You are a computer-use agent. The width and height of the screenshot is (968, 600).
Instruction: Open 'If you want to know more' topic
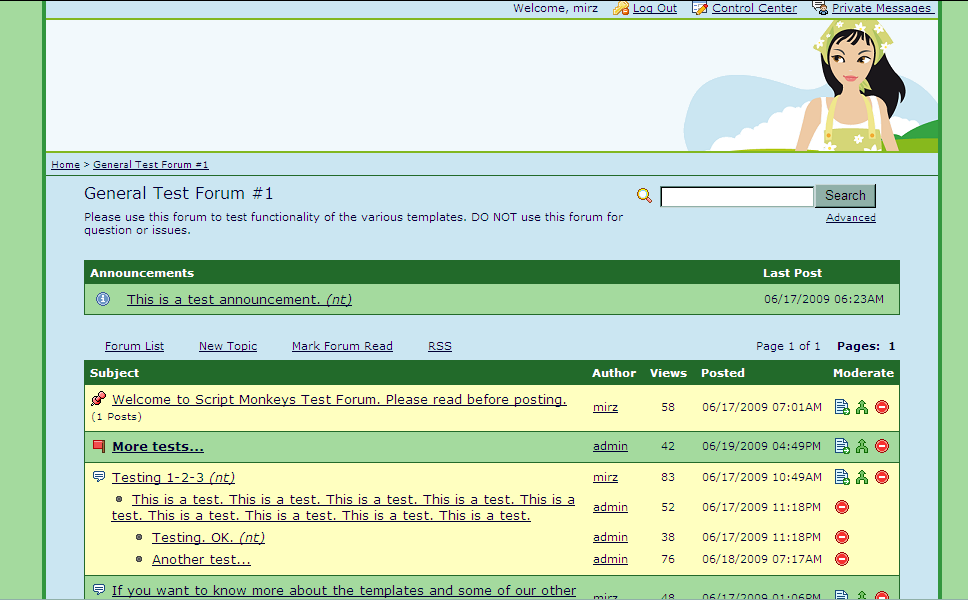[343, 590]
